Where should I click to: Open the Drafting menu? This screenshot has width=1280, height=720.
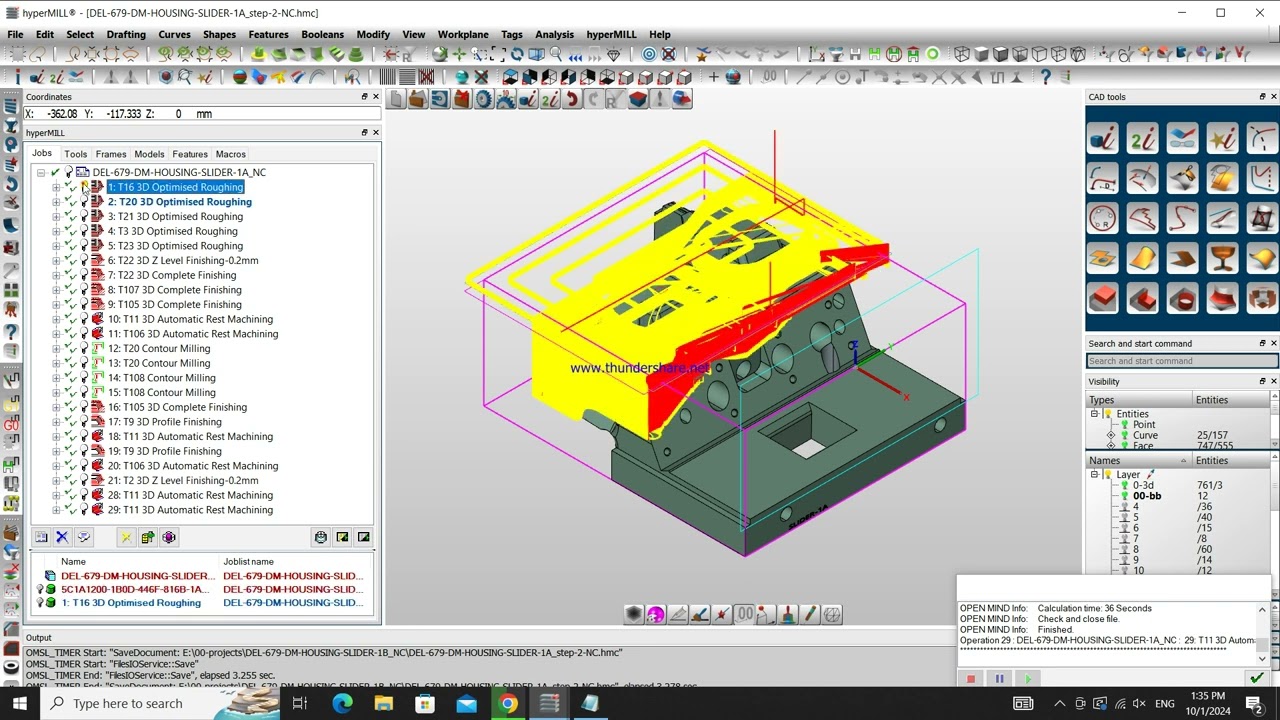click(x=126, y=34)
